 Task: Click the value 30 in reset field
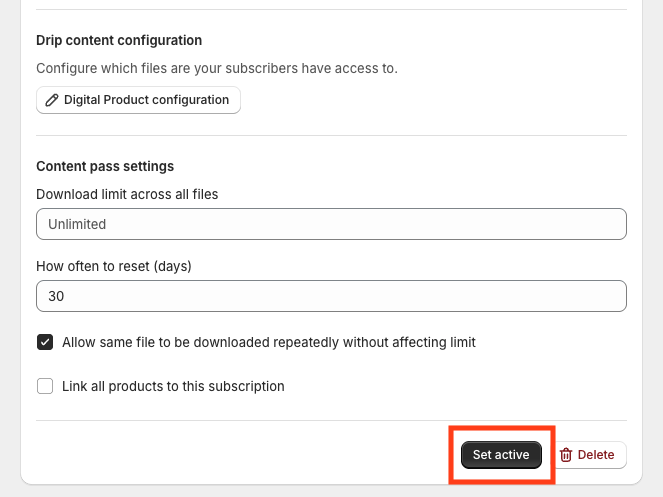coord(56,296)
